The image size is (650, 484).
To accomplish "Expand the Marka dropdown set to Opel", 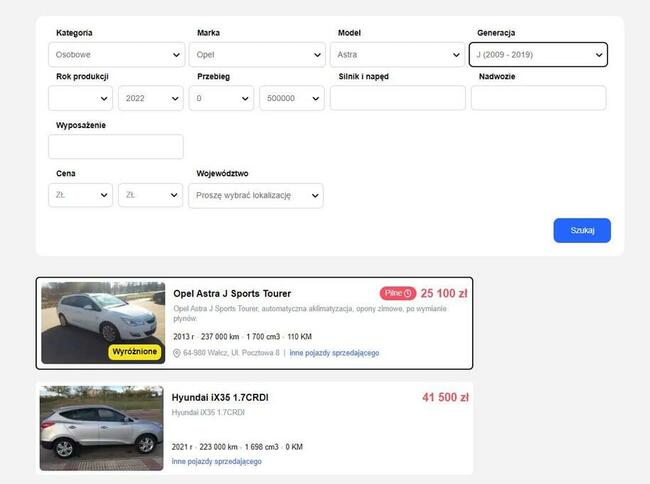I will (256, 55).
